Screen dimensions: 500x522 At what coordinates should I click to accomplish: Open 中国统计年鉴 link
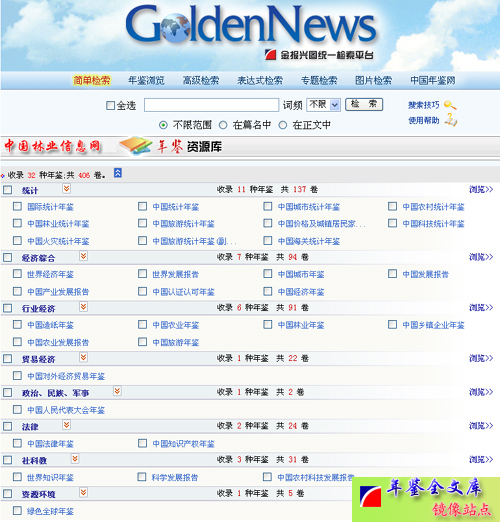(x=176, y=207)
